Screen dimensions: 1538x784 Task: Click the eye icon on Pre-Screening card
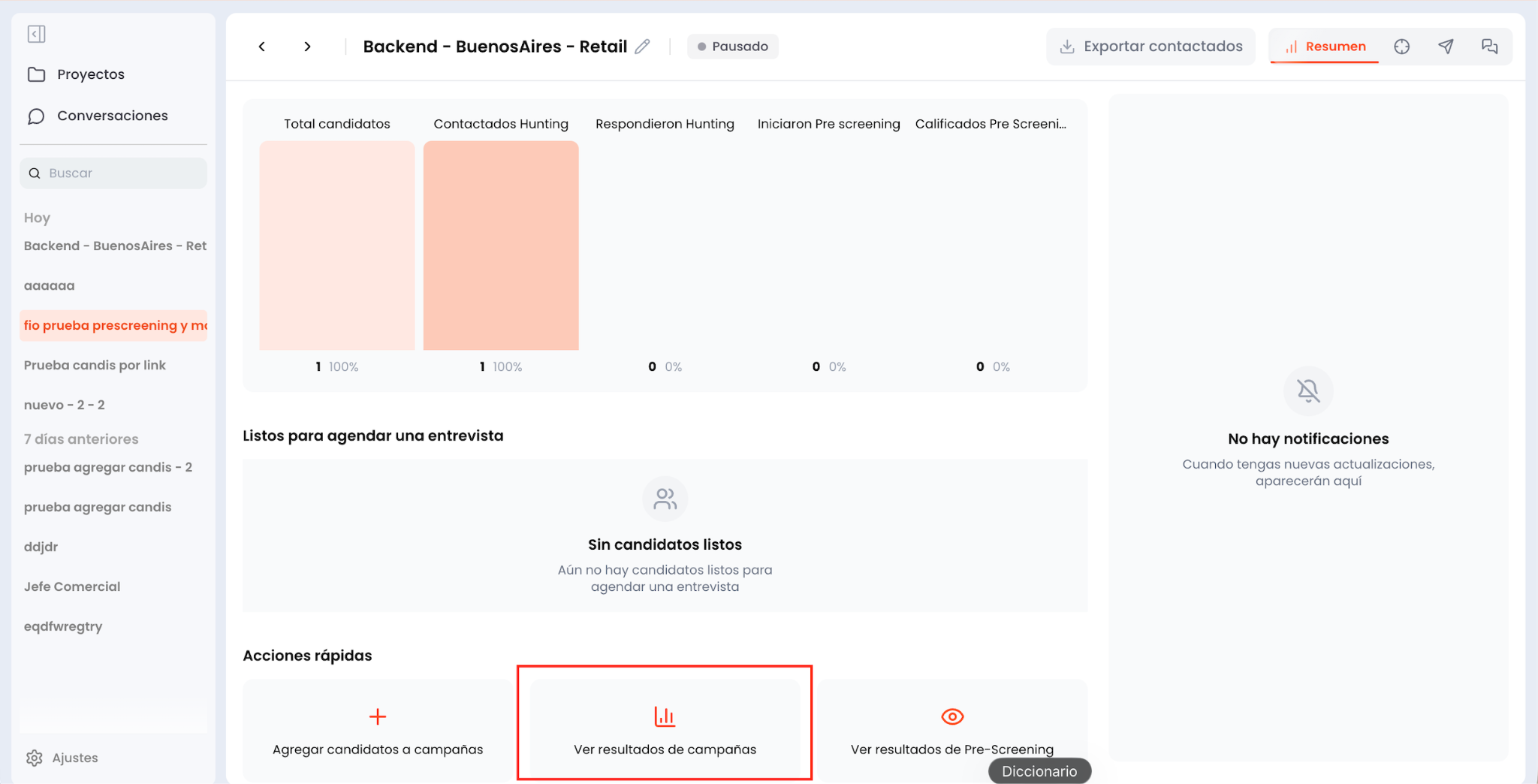pos(952,716)
